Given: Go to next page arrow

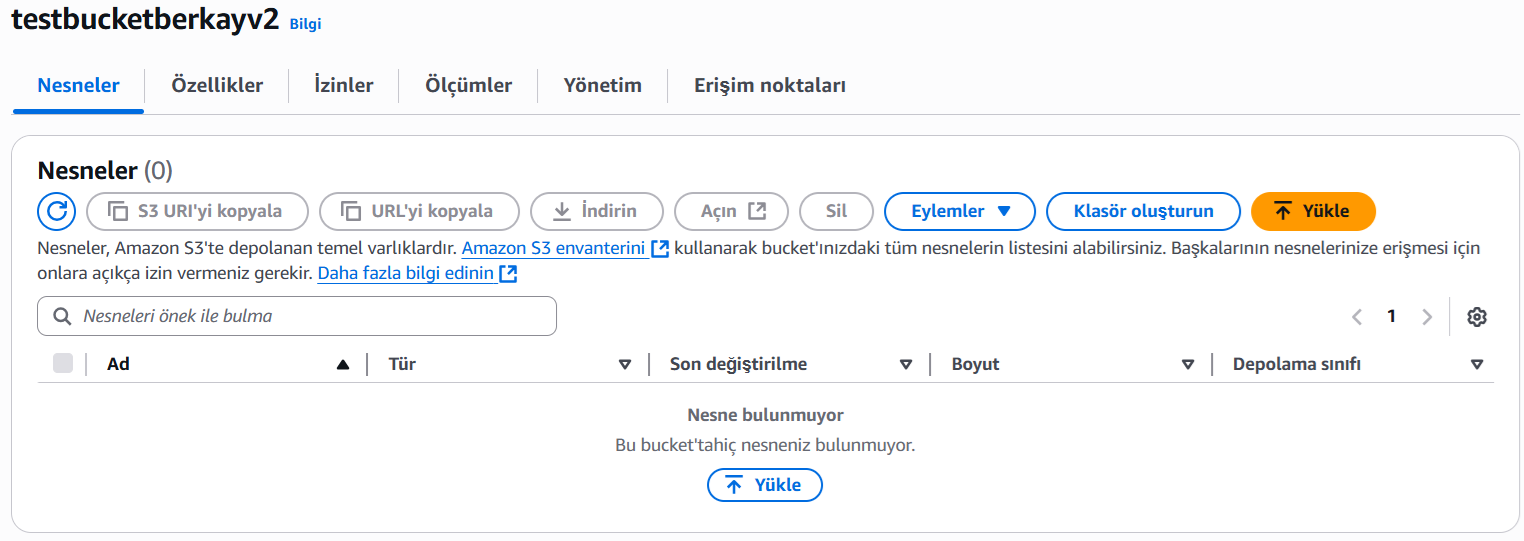Looking at the screenshot, I should coord(1427,317).
